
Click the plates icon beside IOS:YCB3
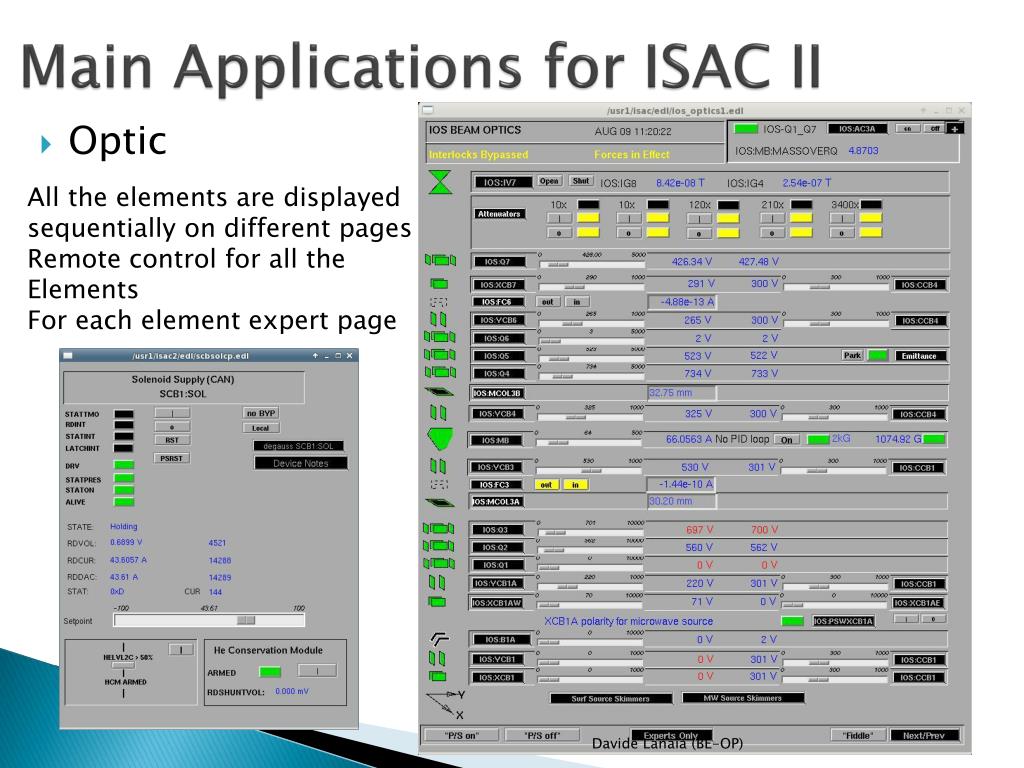click(x=438, y=466)
